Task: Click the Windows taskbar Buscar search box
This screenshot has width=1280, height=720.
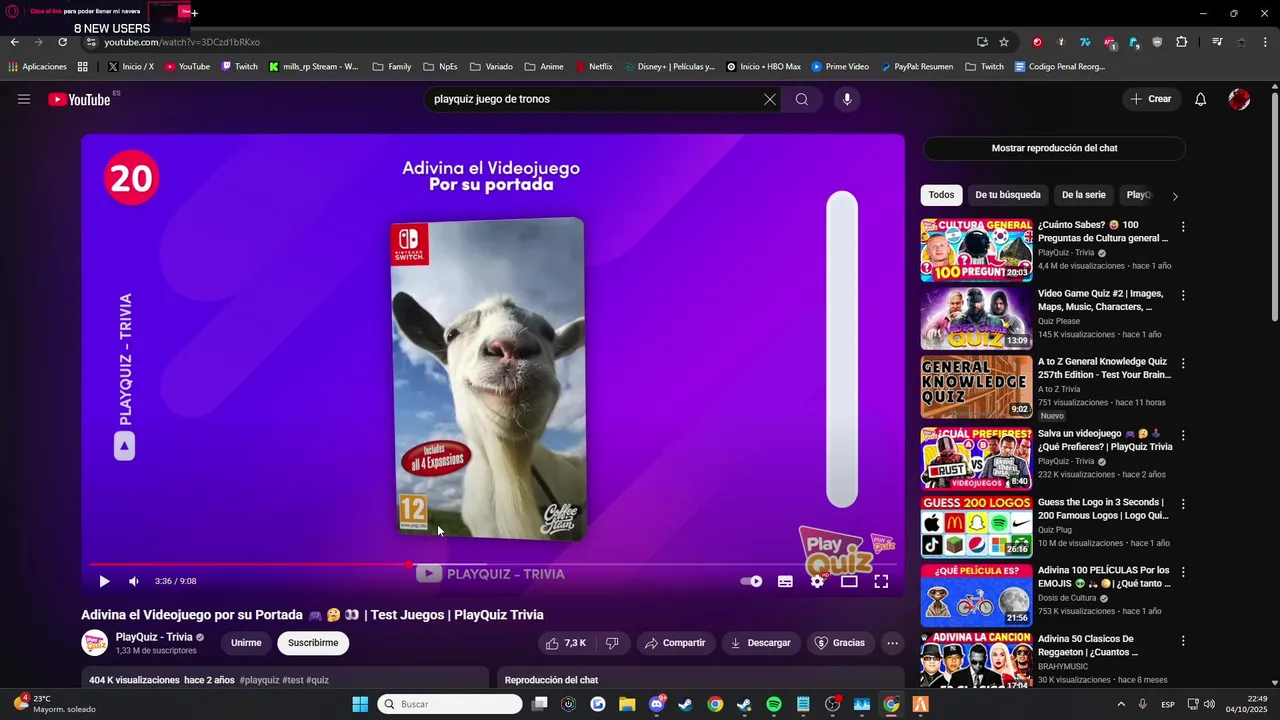Action: coord(450,704)
